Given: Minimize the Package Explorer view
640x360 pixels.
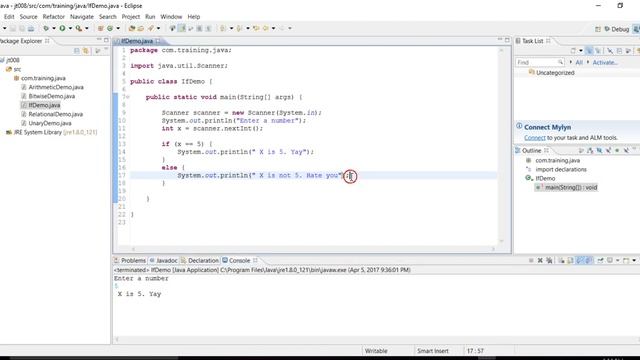Looking at the screenshot, I should coord(99,39).
